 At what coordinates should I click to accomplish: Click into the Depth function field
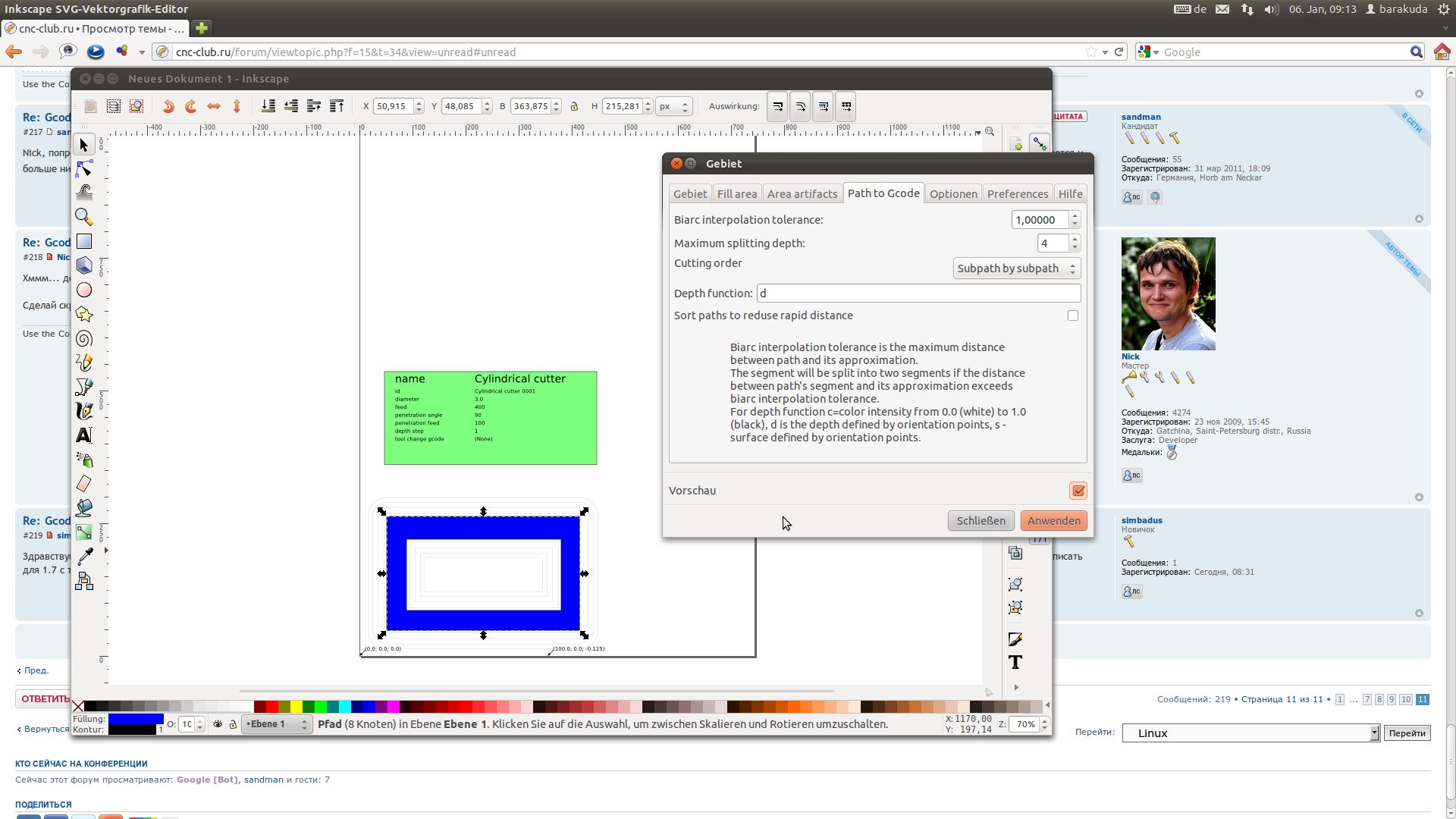tap(918, 293)
